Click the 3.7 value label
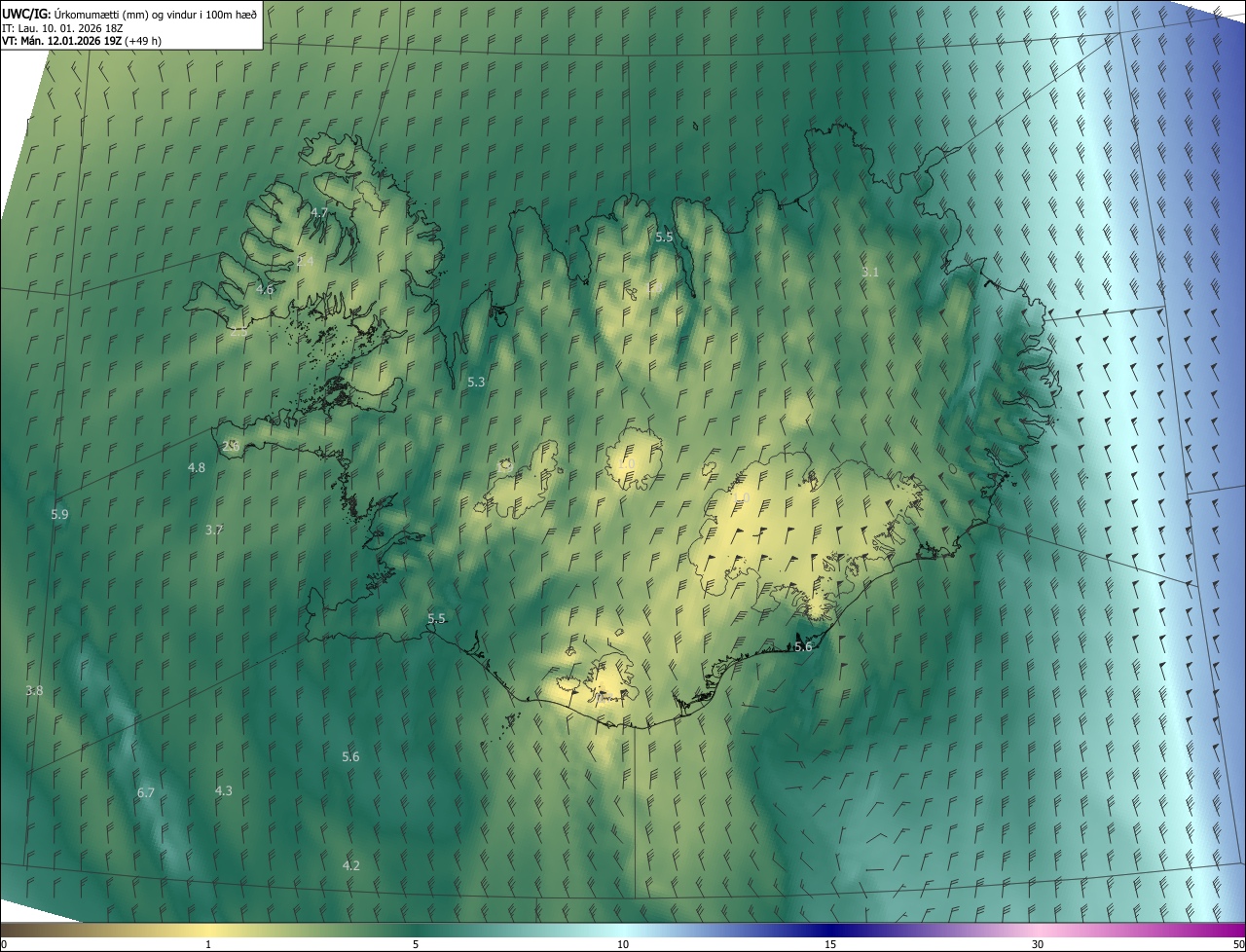1246x952 pixels. coord(214,531)
